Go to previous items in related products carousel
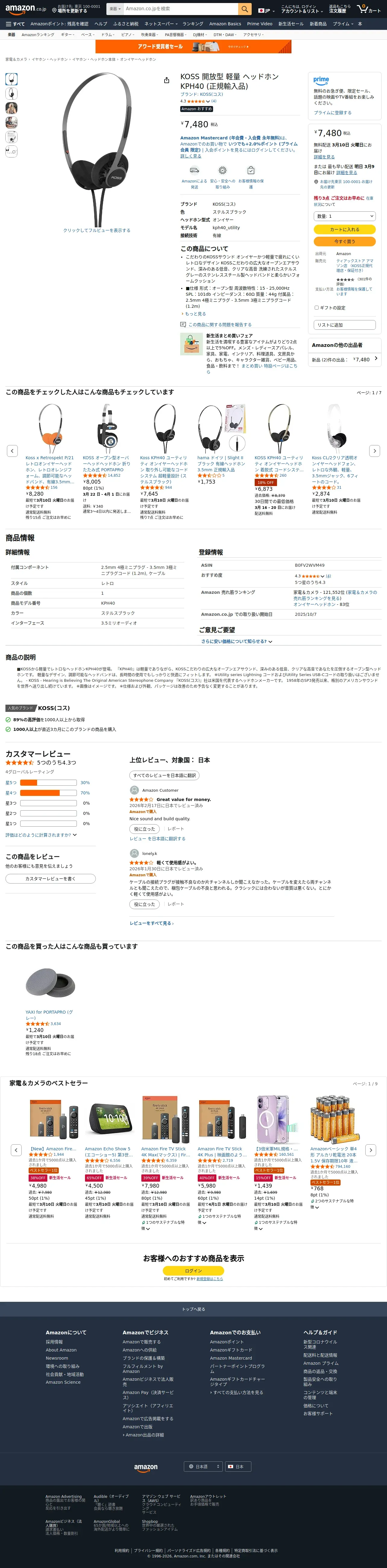Image resolution: width=387 pixels, height=1568 pixels. [12, 450]
